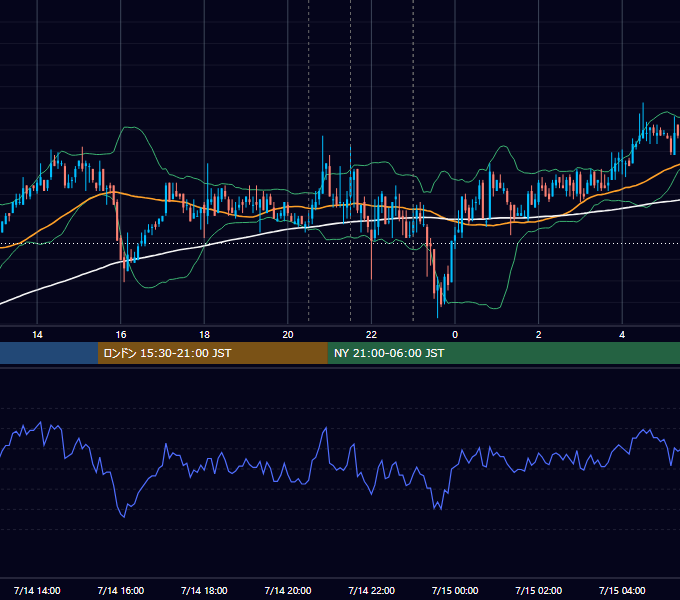
Task: Click the 2 hour axis label
Action: tap(539, 335)
